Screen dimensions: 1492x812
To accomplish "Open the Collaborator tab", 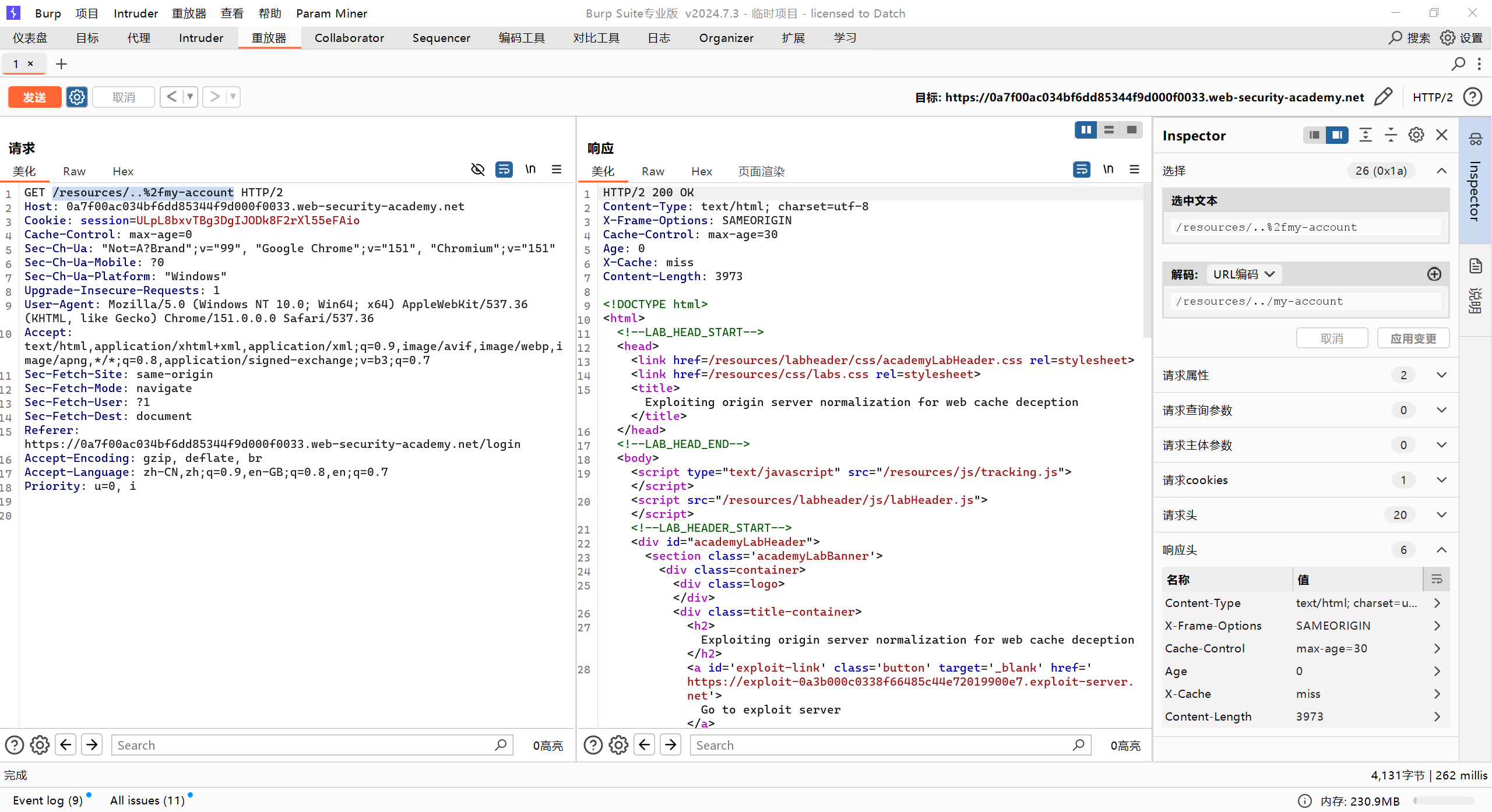I will 350,38.
